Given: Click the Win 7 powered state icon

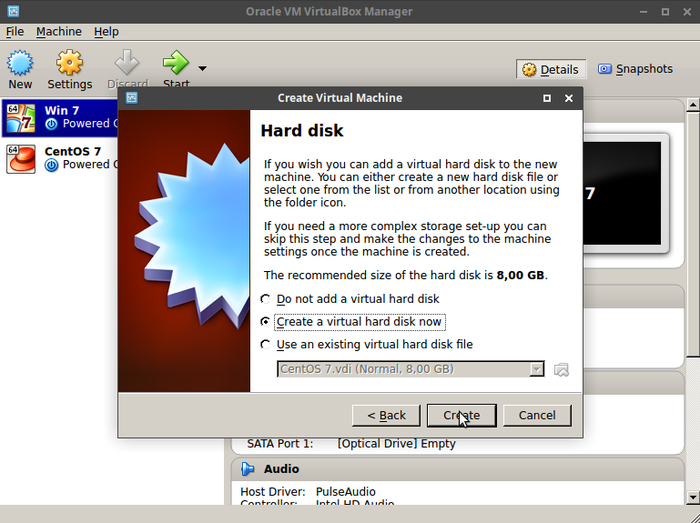Looking at the screenshot, I should tap(51, 124).
